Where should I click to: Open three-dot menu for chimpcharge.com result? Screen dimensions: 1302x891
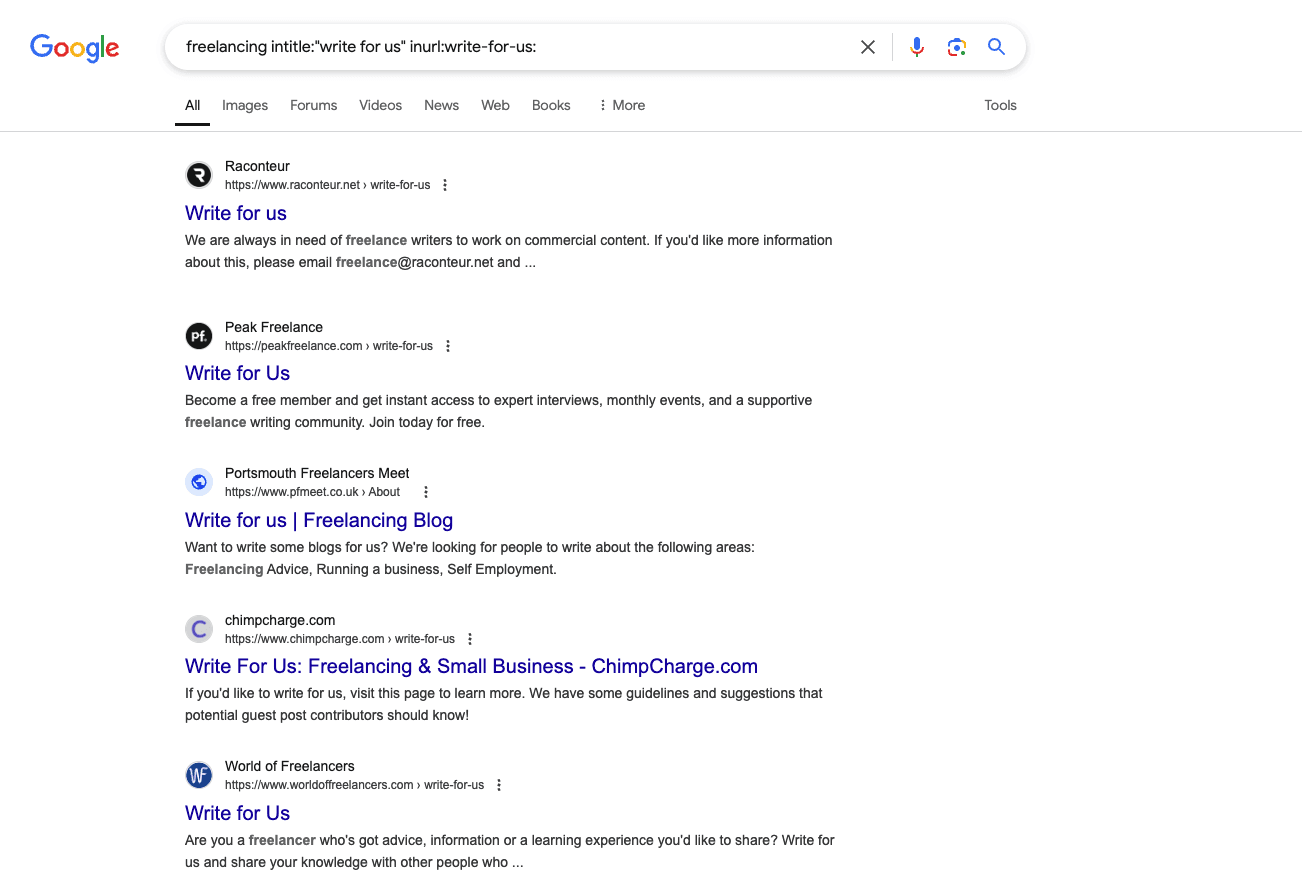(x=470, y=639)
